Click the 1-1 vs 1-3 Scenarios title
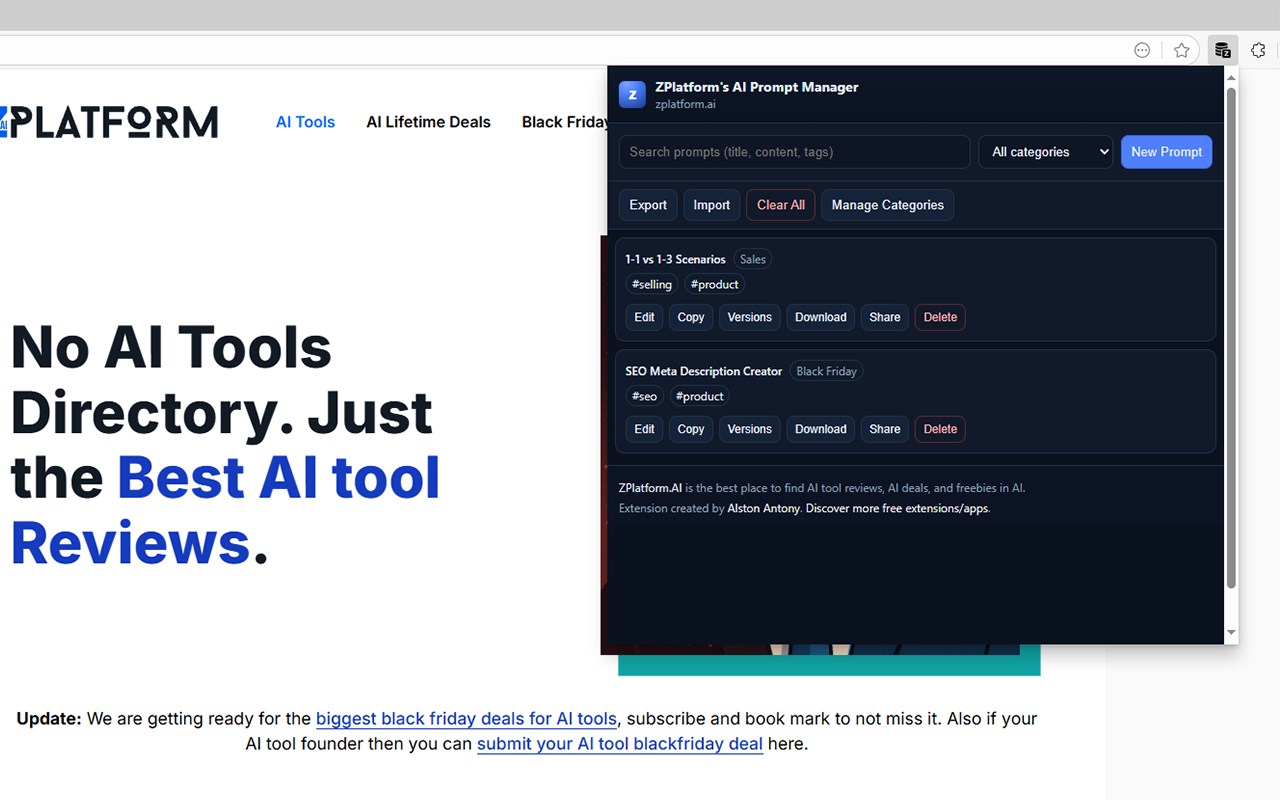This screenshot has height=800, width=1280. click(x=676, y=259)
